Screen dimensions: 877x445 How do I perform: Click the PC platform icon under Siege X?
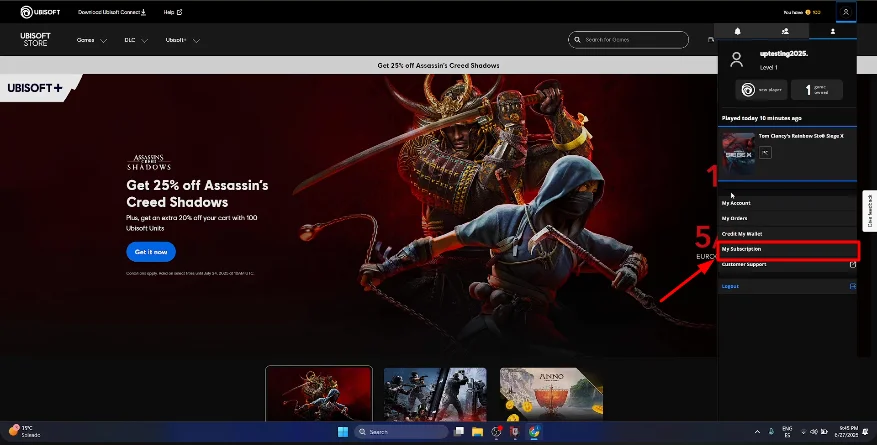click(765, 152)
